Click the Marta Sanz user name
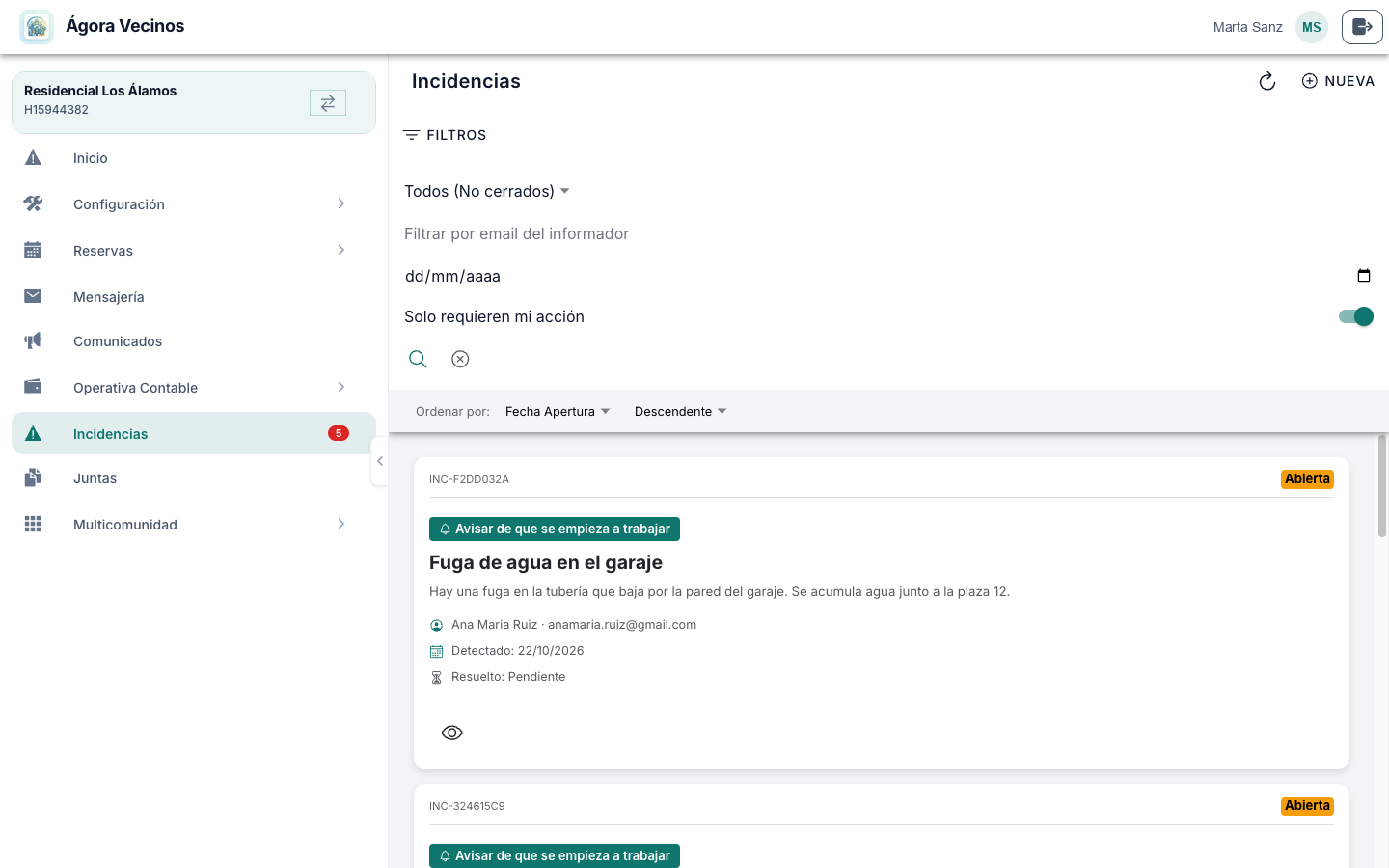 [1248, 27]
